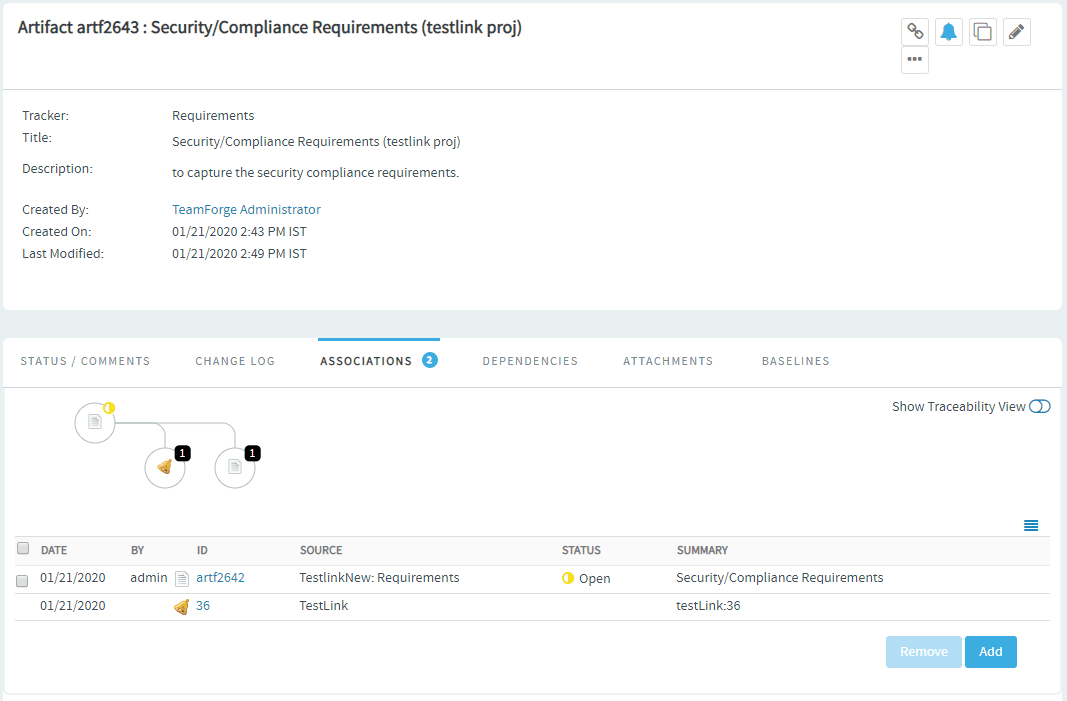The height and width of the screenshot is (701, 1067).
Task: Sort by the Date column header
Action: click(54, 551)
